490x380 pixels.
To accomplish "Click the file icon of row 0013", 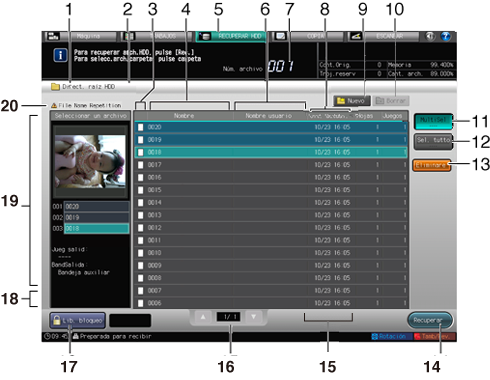I will point(141,215).
